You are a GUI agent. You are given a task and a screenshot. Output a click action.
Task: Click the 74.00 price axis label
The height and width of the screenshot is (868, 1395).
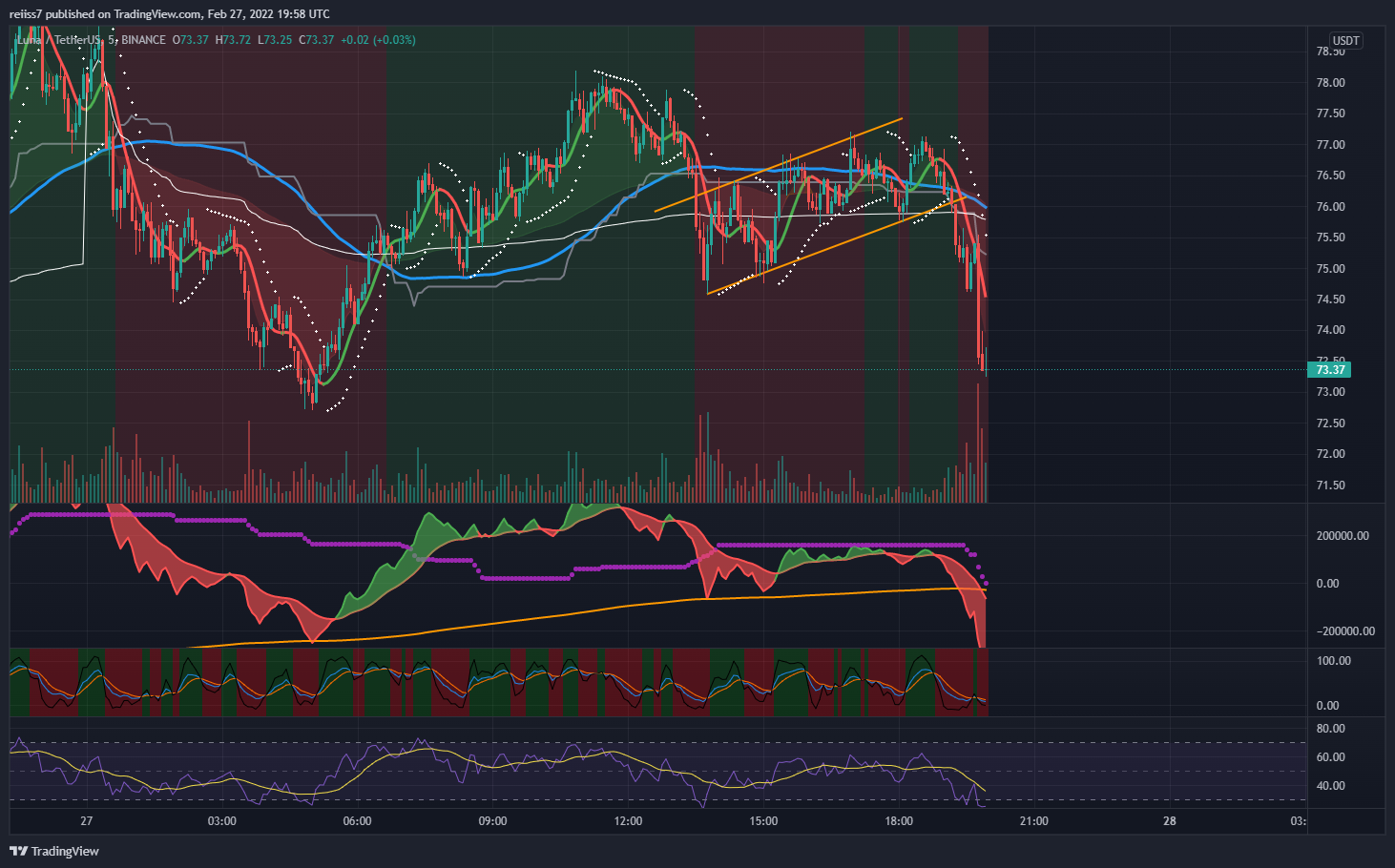coord(1330,330)
